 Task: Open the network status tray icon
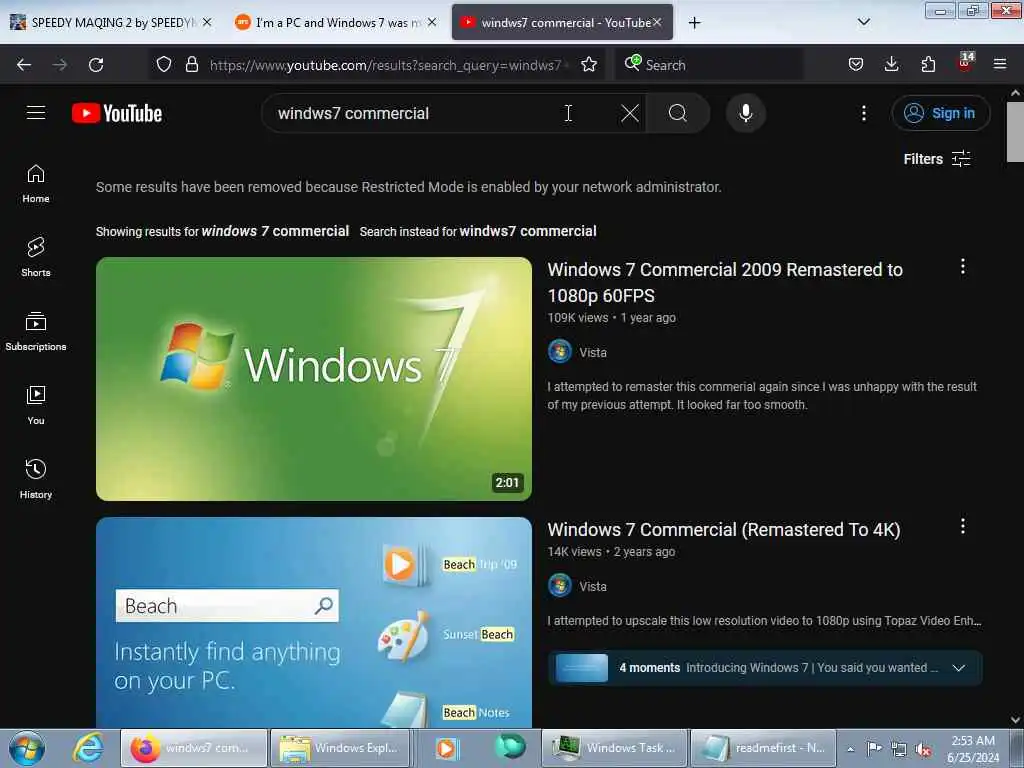click(899, 749)
